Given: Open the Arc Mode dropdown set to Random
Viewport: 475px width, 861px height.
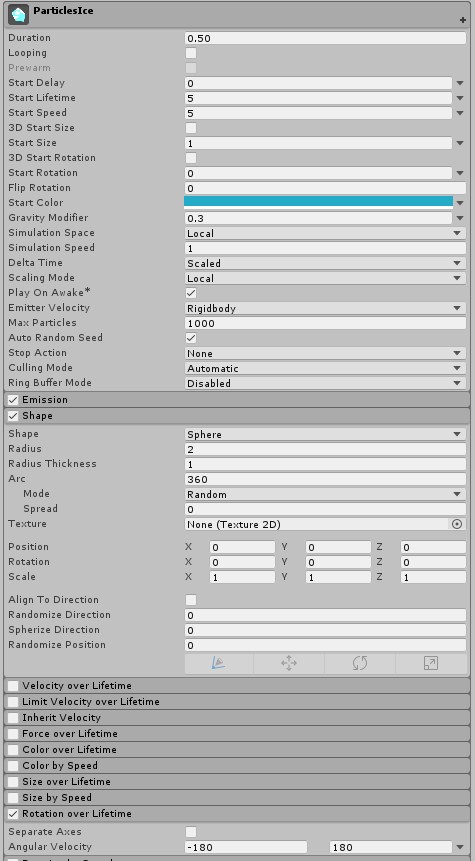Looking at the screenshot, I should (x=325, y=494).
